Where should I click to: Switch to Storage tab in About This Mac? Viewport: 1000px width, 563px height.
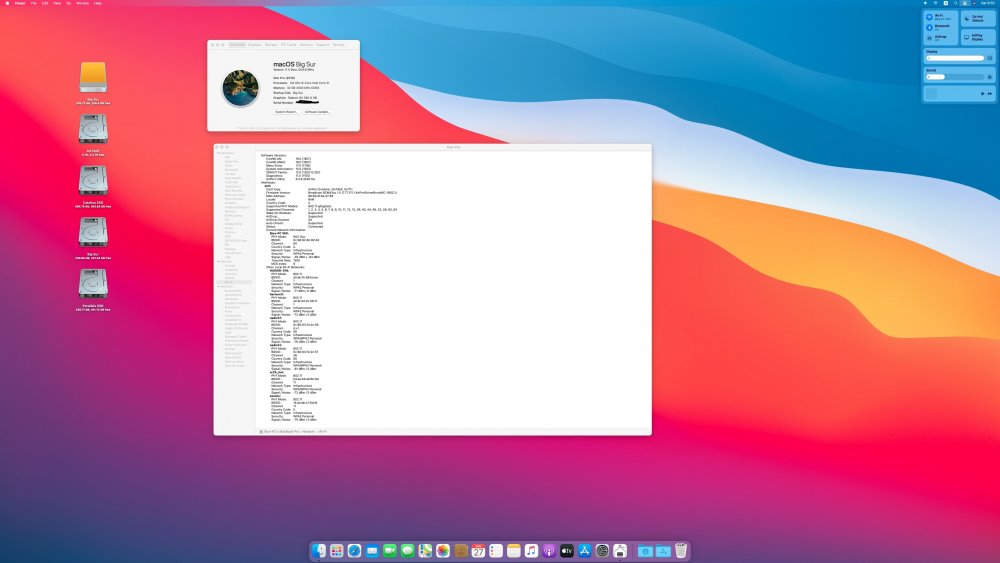pyautogui.click(x=271, y=45)
